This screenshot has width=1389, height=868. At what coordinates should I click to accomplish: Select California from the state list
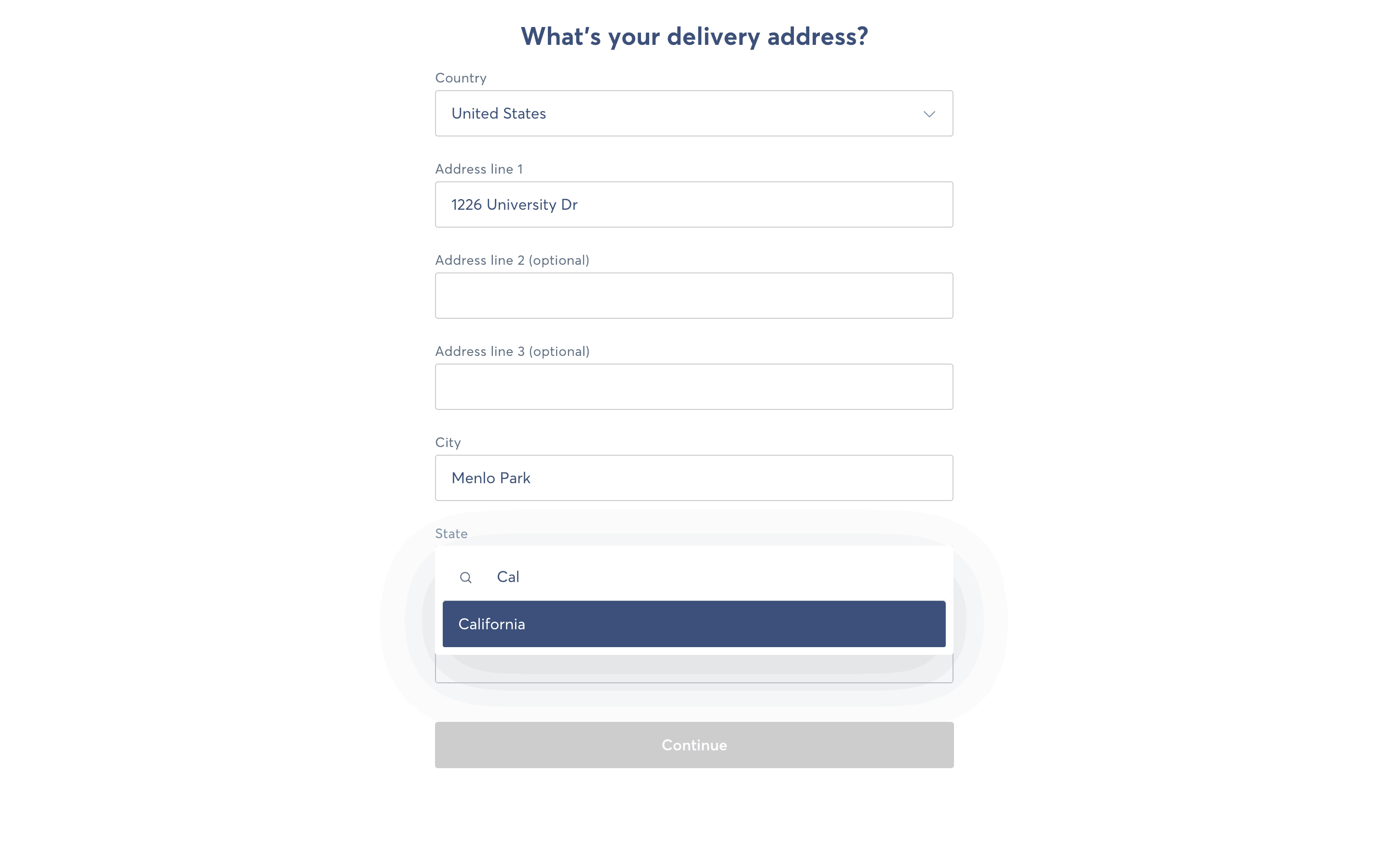tap(694, 624)
